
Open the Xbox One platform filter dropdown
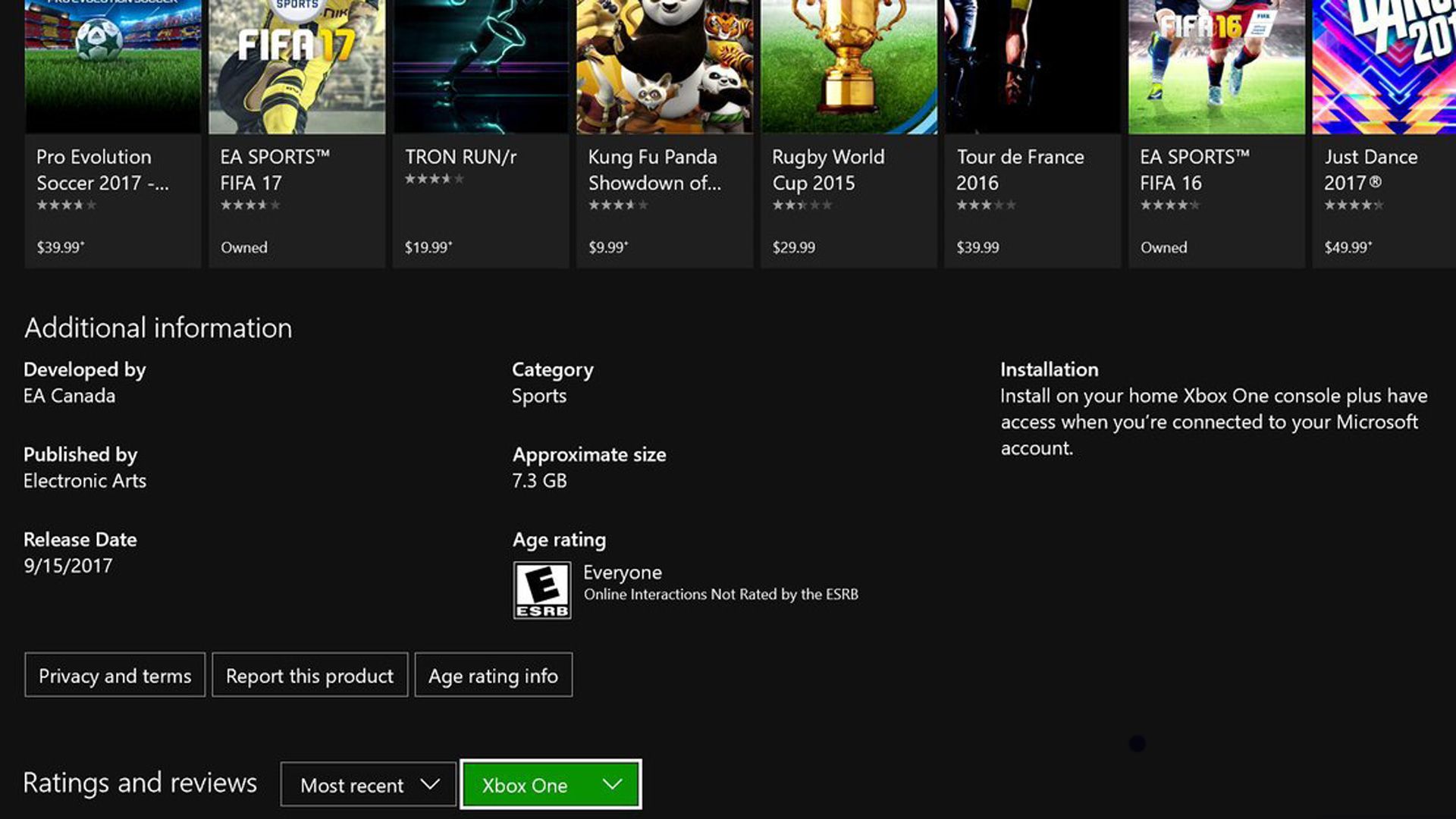tap(551, 785)
